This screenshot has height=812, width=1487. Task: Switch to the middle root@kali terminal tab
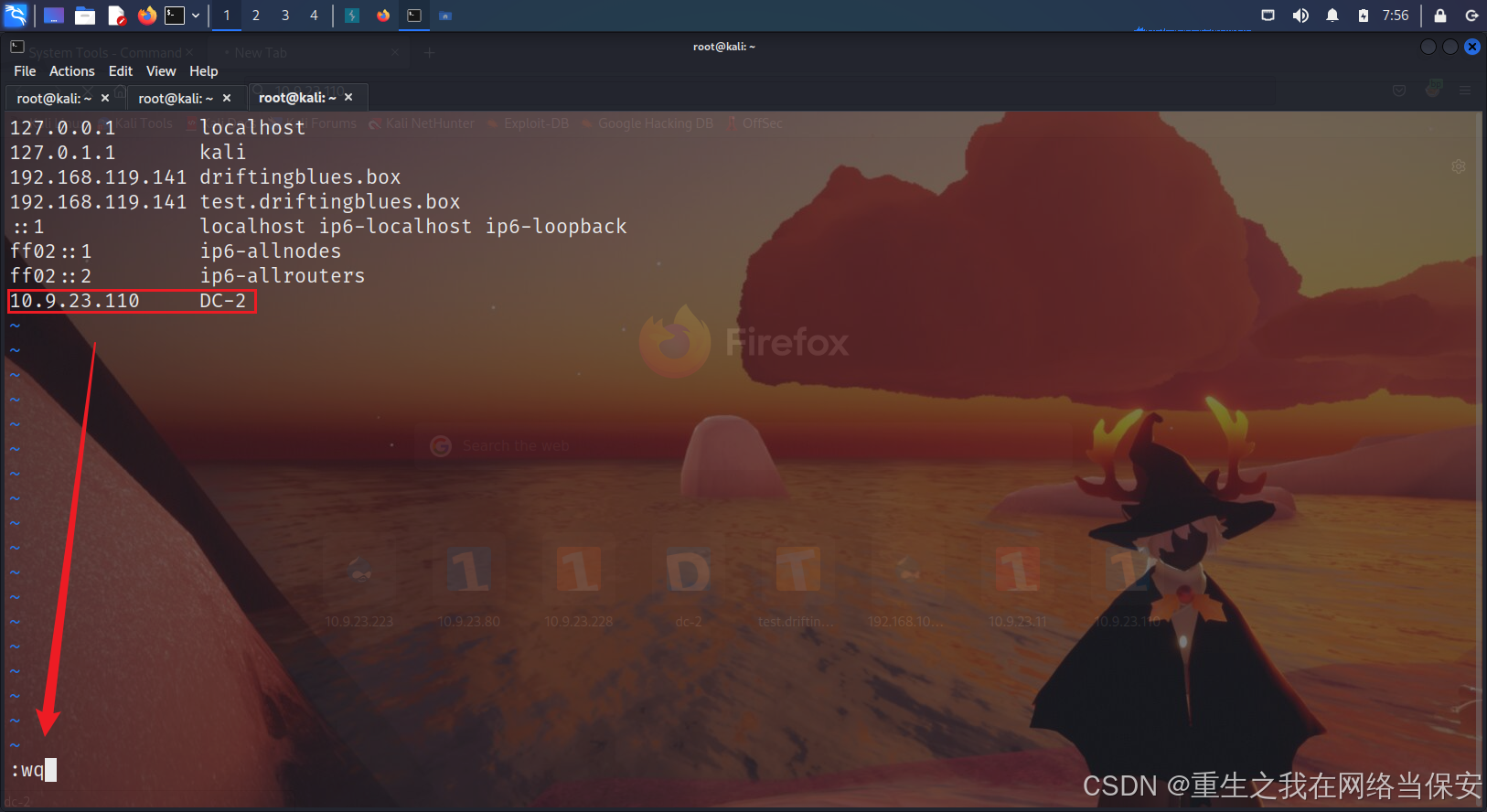pos(176,98)
